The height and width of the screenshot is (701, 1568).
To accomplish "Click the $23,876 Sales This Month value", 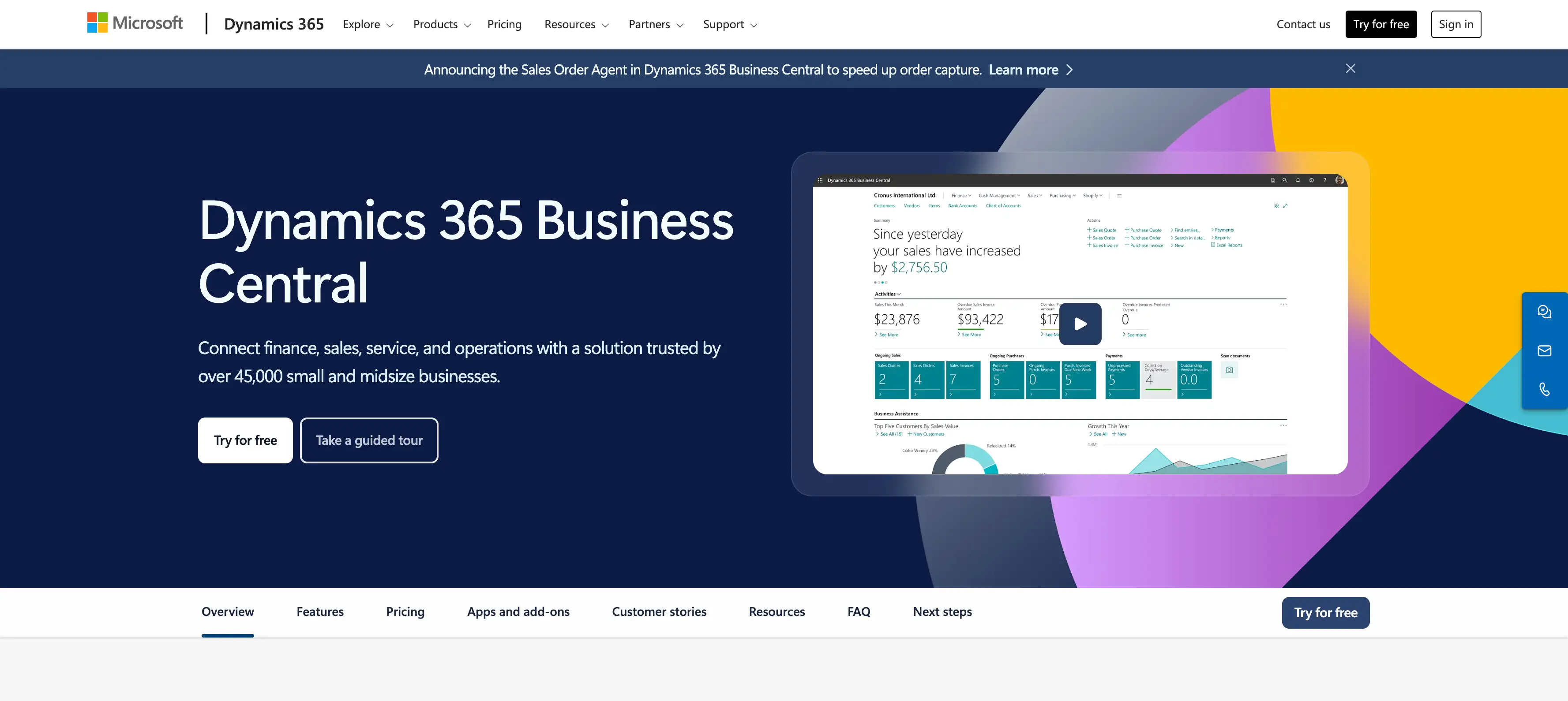I will click(897, 320).
